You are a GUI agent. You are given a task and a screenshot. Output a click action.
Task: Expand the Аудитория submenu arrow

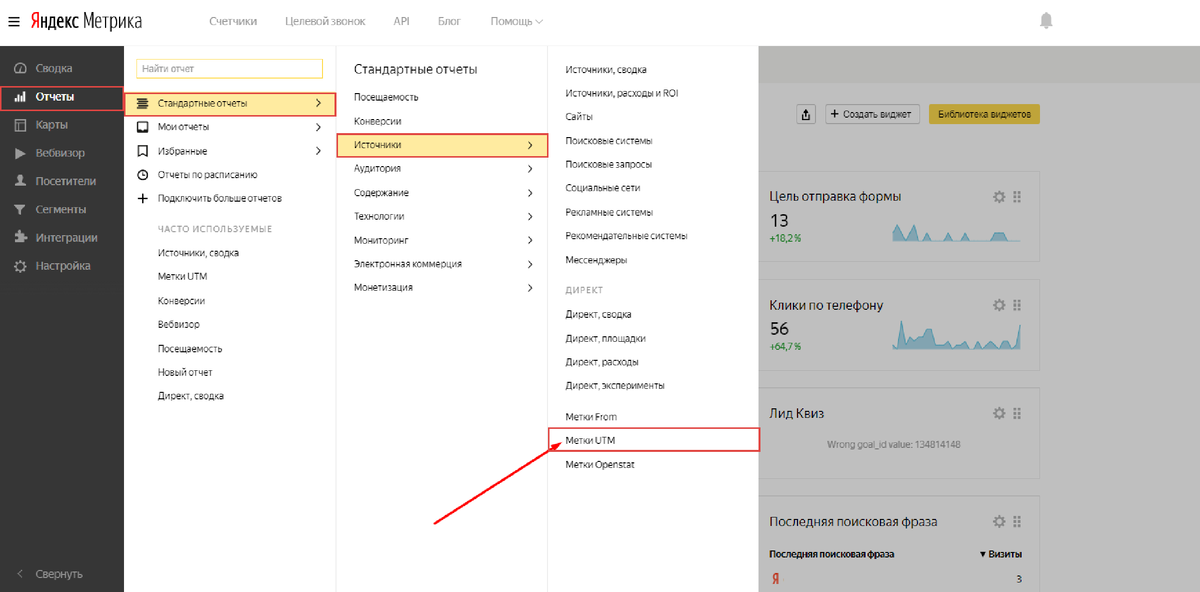coord(530,169)
